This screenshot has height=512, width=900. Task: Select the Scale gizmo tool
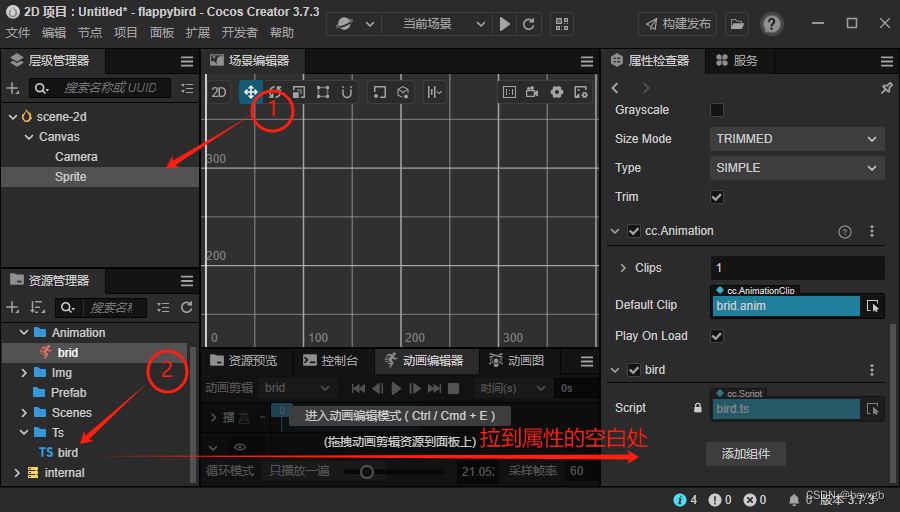[x=298, y=92]
